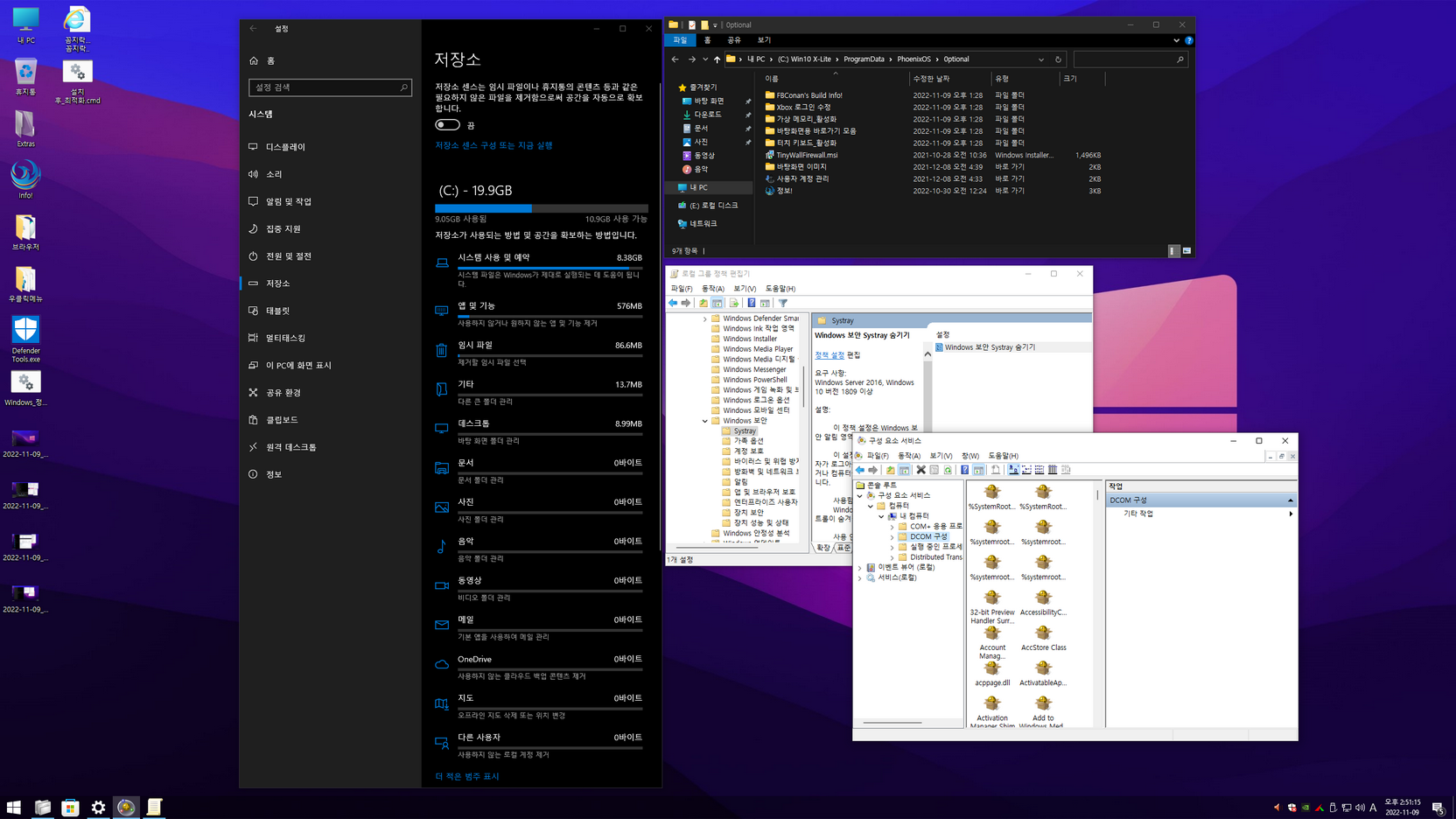Image resolution: width=1456 pixels, height=819 pixels.
Task: Open 동작(A) menu in Group Policy Editor
Action: [x=713, y=289]
